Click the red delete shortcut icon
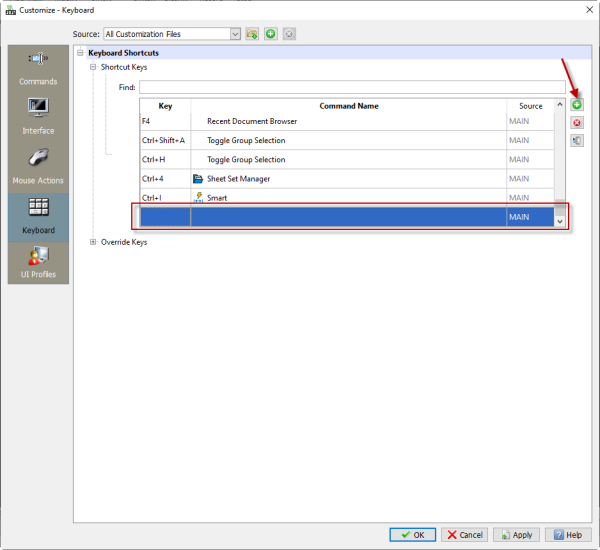Screen dimensions: 600x550 (577, 123)
